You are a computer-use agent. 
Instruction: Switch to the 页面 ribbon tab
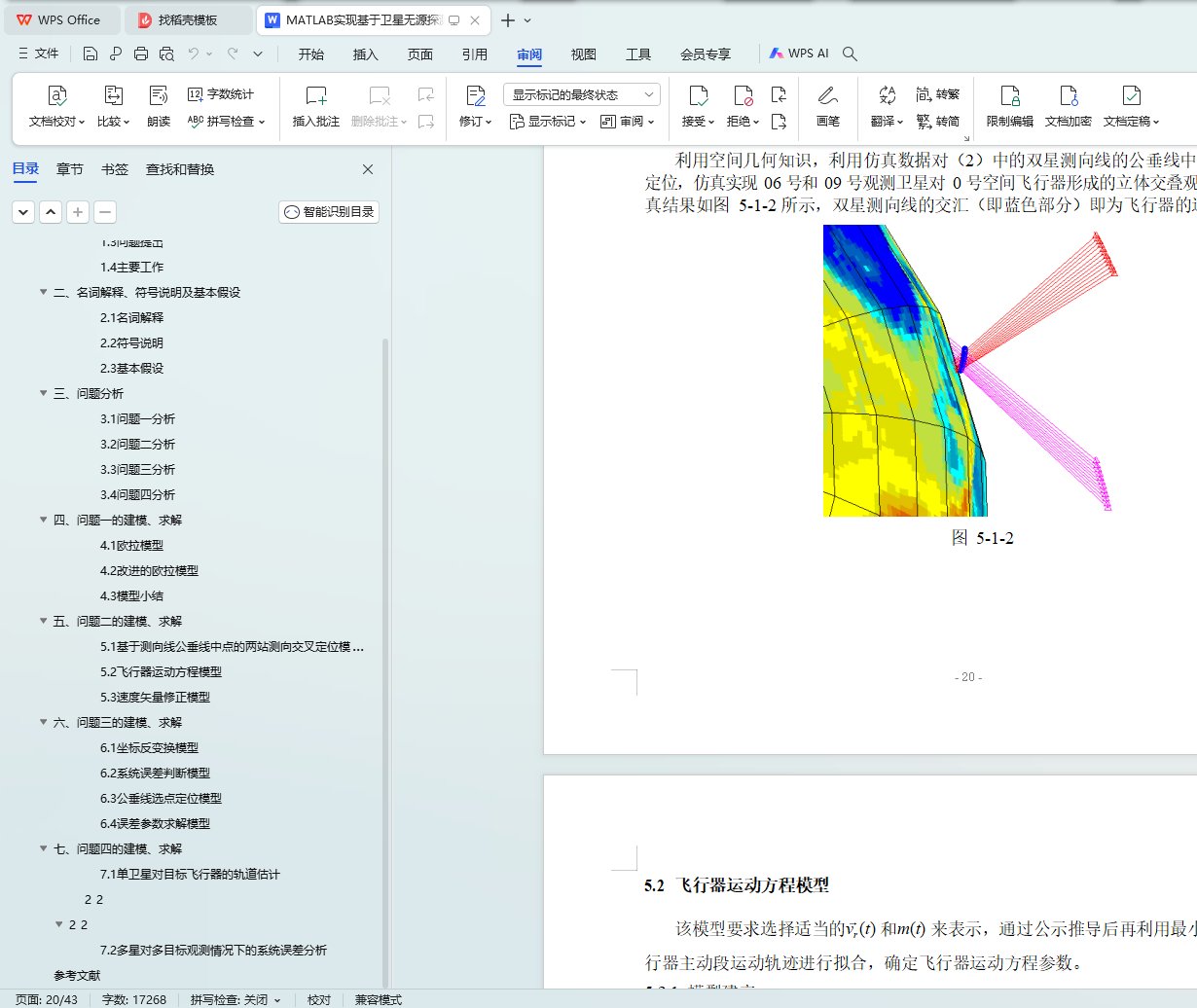(x=420, y=54)
